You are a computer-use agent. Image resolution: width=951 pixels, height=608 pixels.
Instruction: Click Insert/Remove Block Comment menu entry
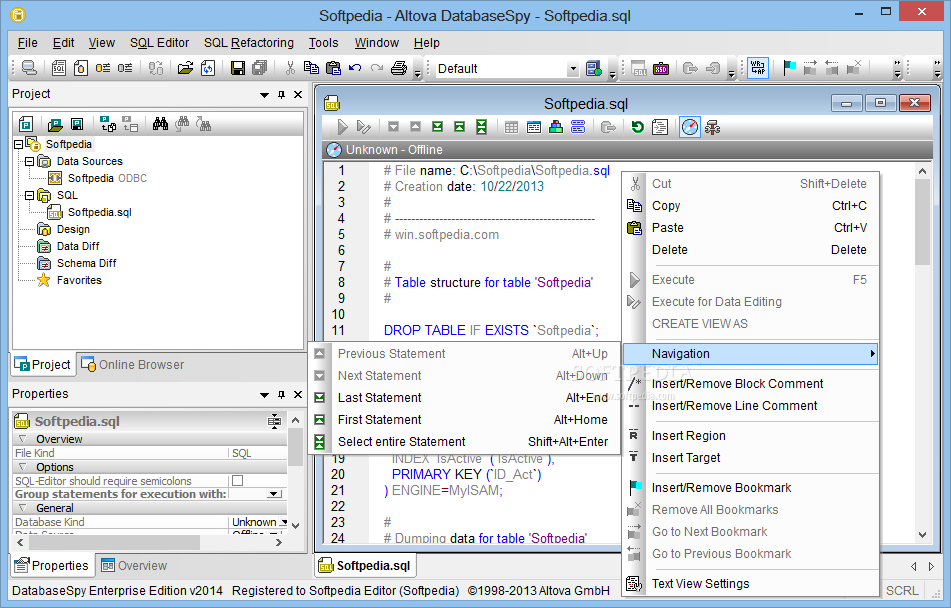pos(751,383)
